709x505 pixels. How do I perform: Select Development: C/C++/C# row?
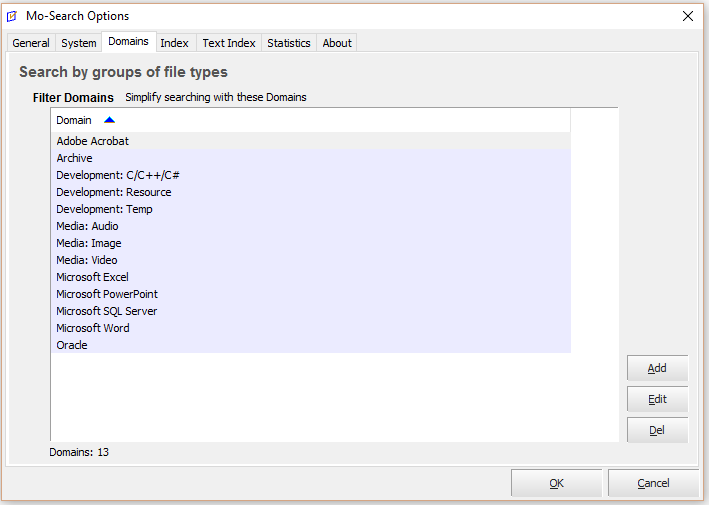(311, 175)
